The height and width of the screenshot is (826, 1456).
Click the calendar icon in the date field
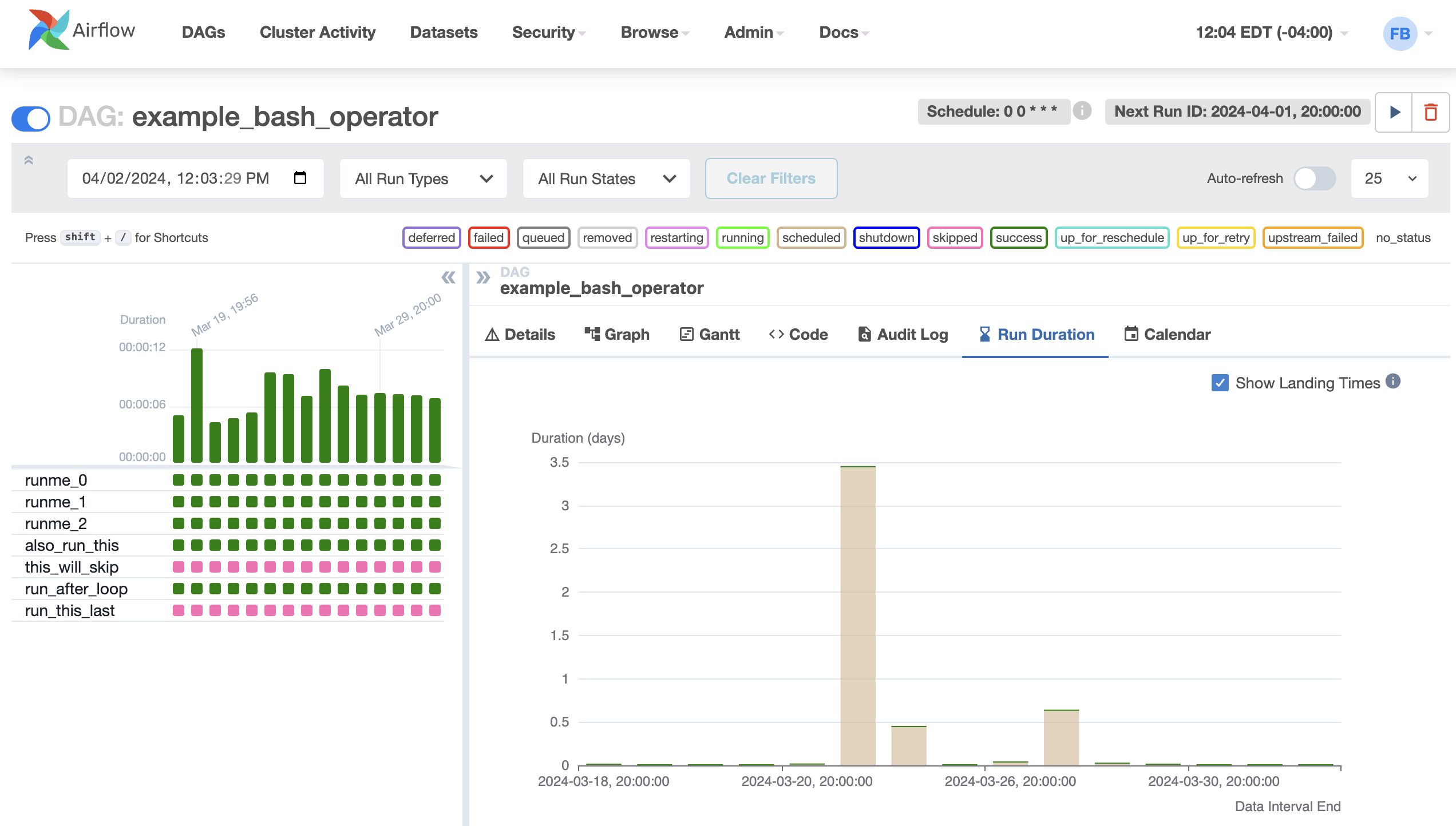tap(300, 178)
